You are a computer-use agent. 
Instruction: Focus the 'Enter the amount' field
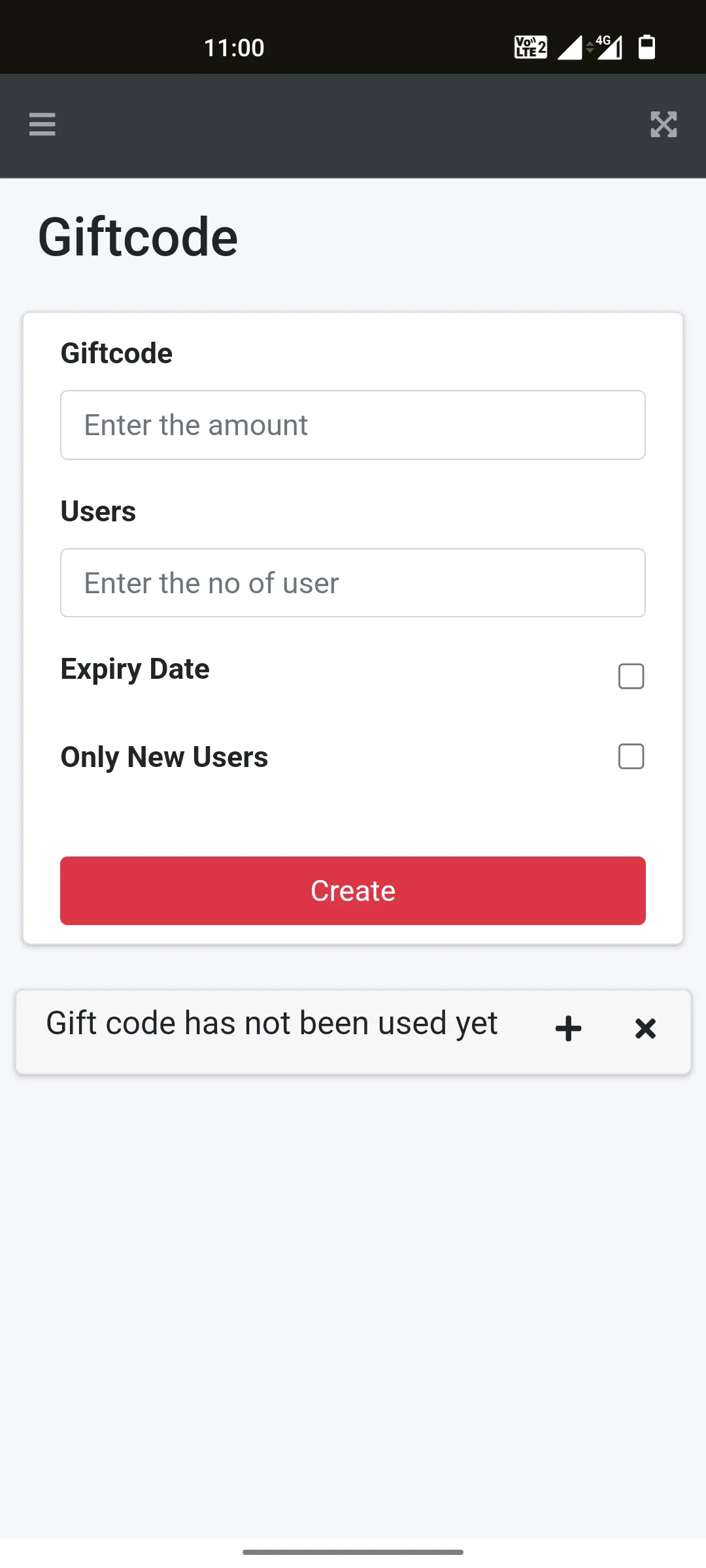click(x=353, y=425)
